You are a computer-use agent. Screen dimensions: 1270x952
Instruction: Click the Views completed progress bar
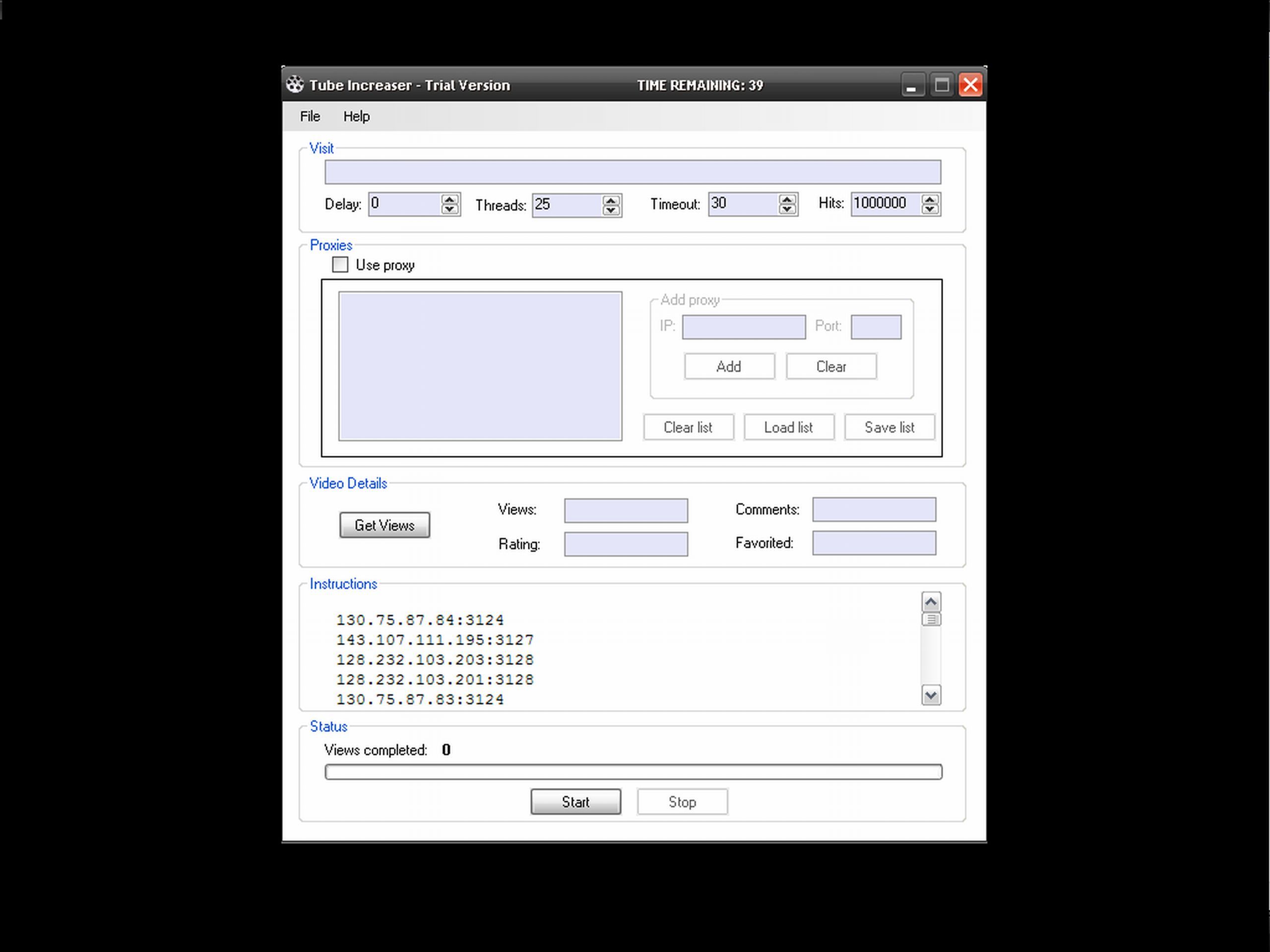(x=634, y=773)
